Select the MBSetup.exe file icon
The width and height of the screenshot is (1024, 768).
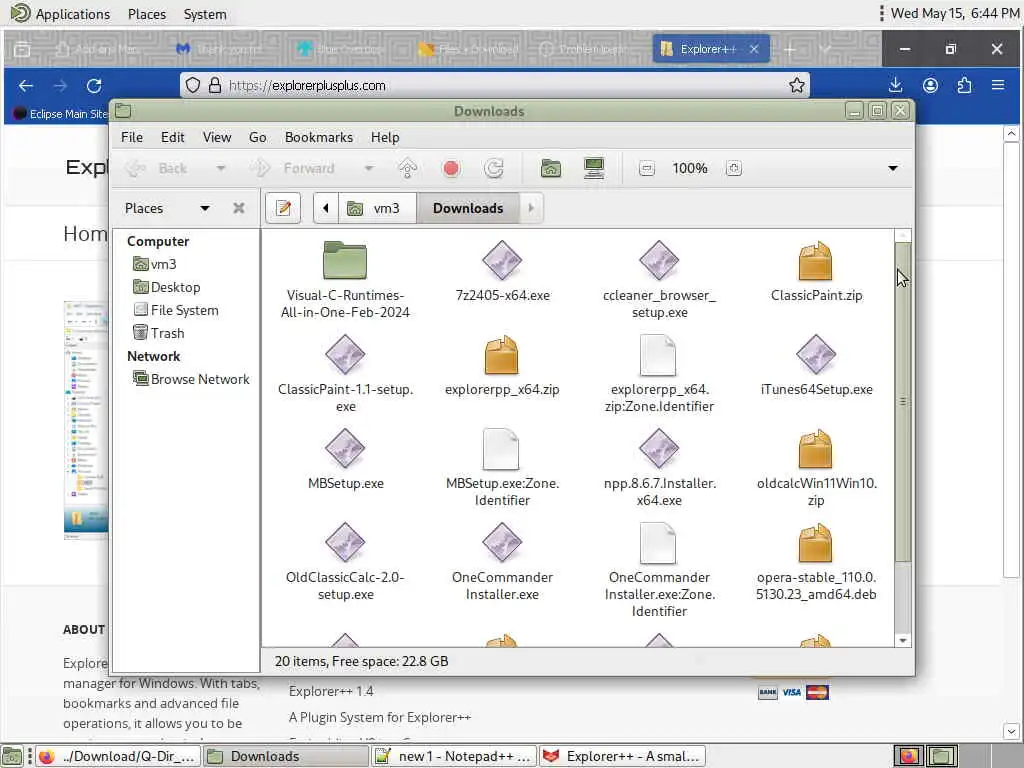pos(345,449)
